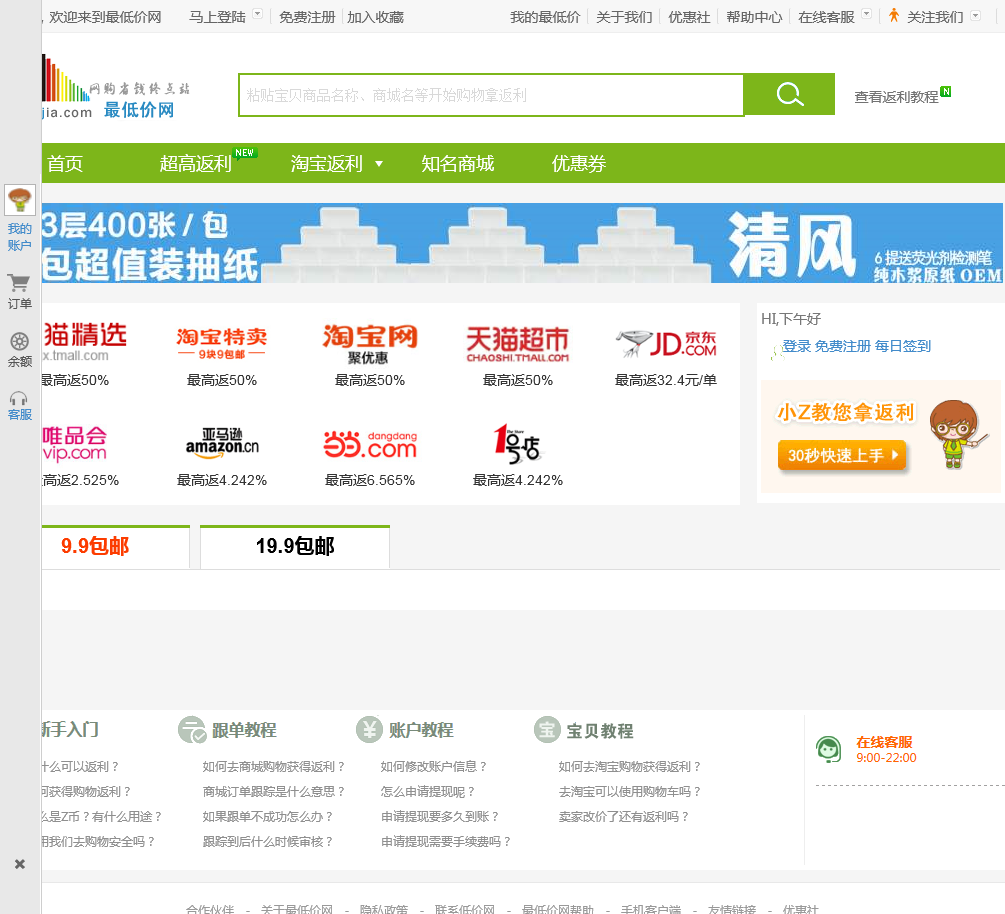
Task: Open 跟踪到后什么时候审核？ link
Action: tap(268, 842)
